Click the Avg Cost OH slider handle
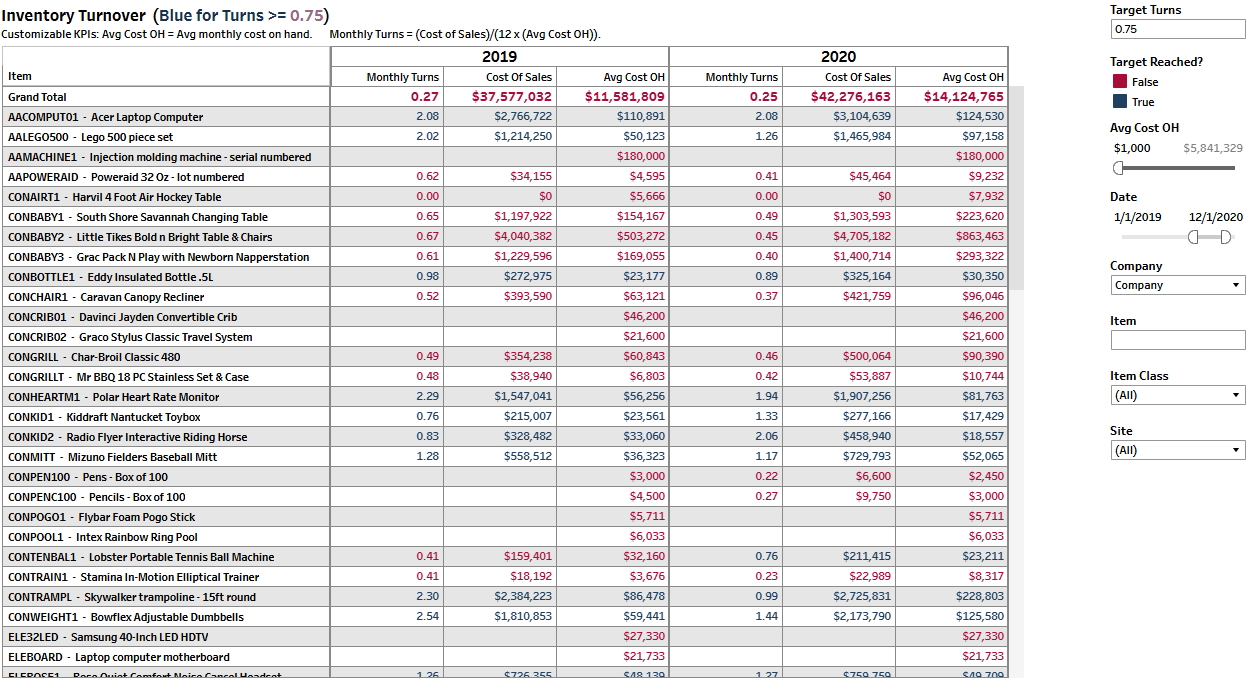1248x680 pixels. pos(1118,168)
